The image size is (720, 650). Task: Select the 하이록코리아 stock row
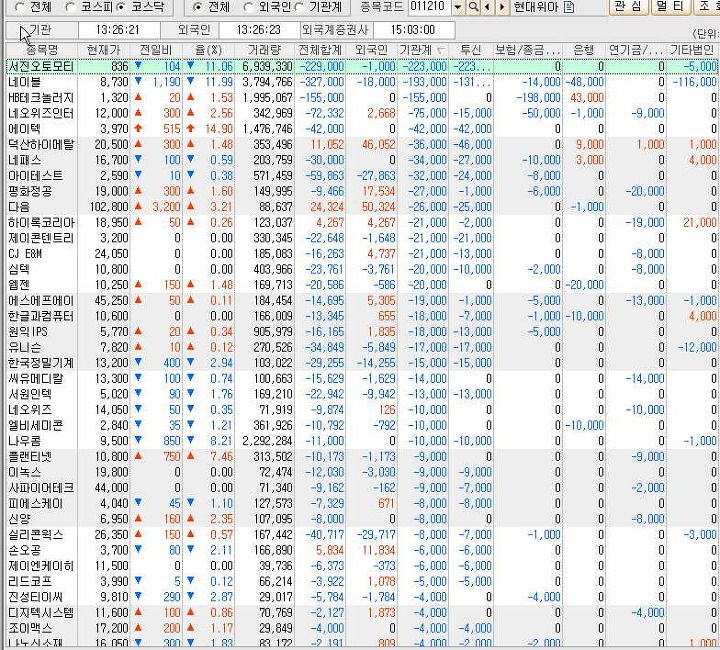coord(362,223)
